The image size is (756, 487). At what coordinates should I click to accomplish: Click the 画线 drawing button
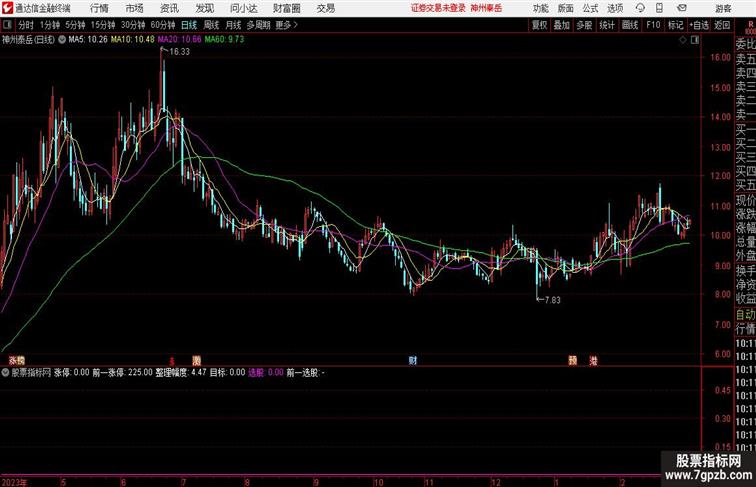(x=630, y=25)
